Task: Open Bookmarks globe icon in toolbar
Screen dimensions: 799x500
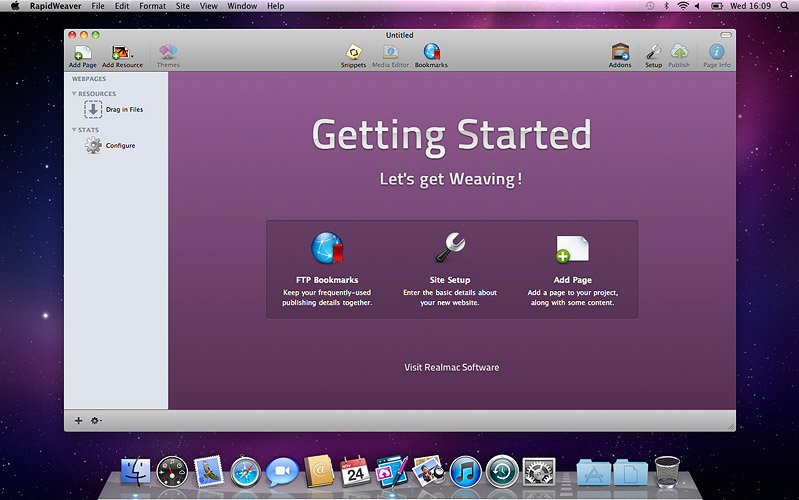Action: 431,52
